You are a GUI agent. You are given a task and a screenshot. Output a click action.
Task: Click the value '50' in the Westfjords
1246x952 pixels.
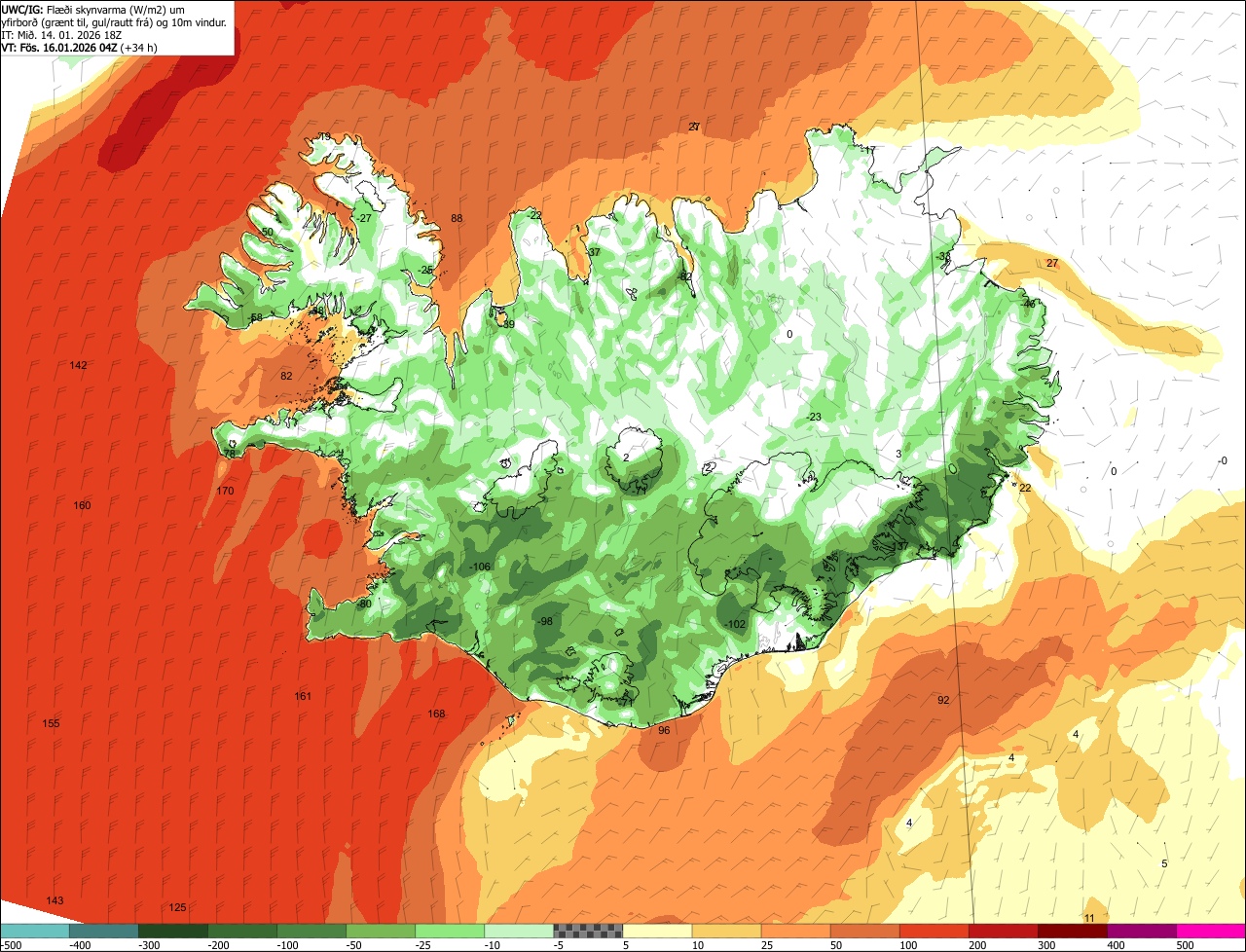268,233
